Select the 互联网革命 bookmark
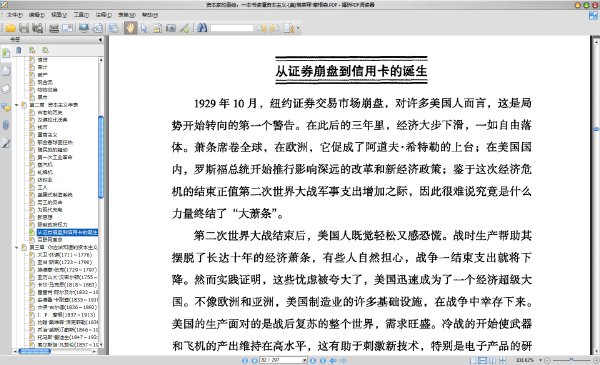 (50, 240)
